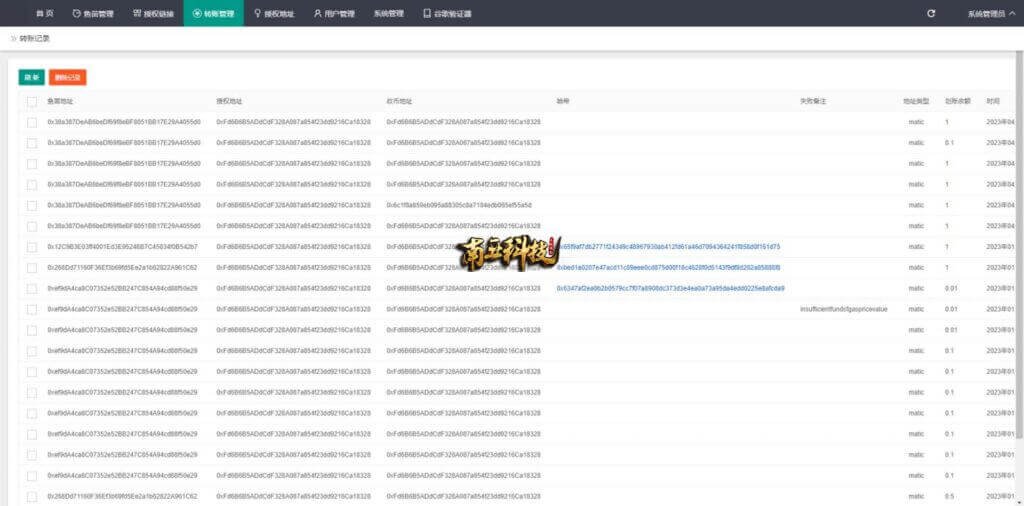The width and height of the screenshot is (1024, 506).
Task: Click the circle icon on 转账管理 tab
Action: click(196, 14)
